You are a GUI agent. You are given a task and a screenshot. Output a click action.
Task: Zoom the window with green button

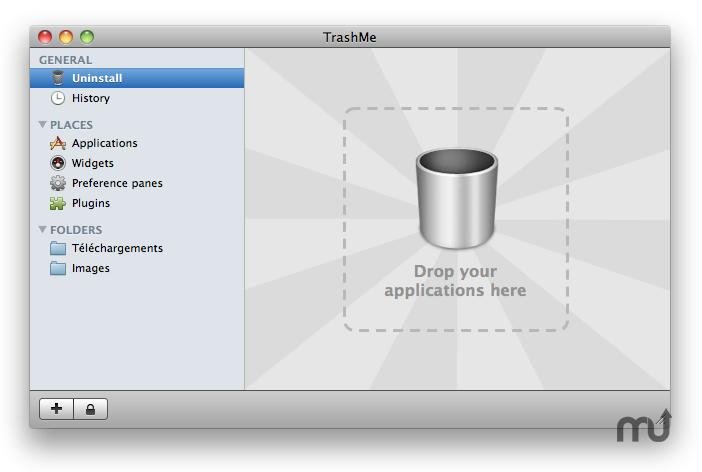pos(87,37)
